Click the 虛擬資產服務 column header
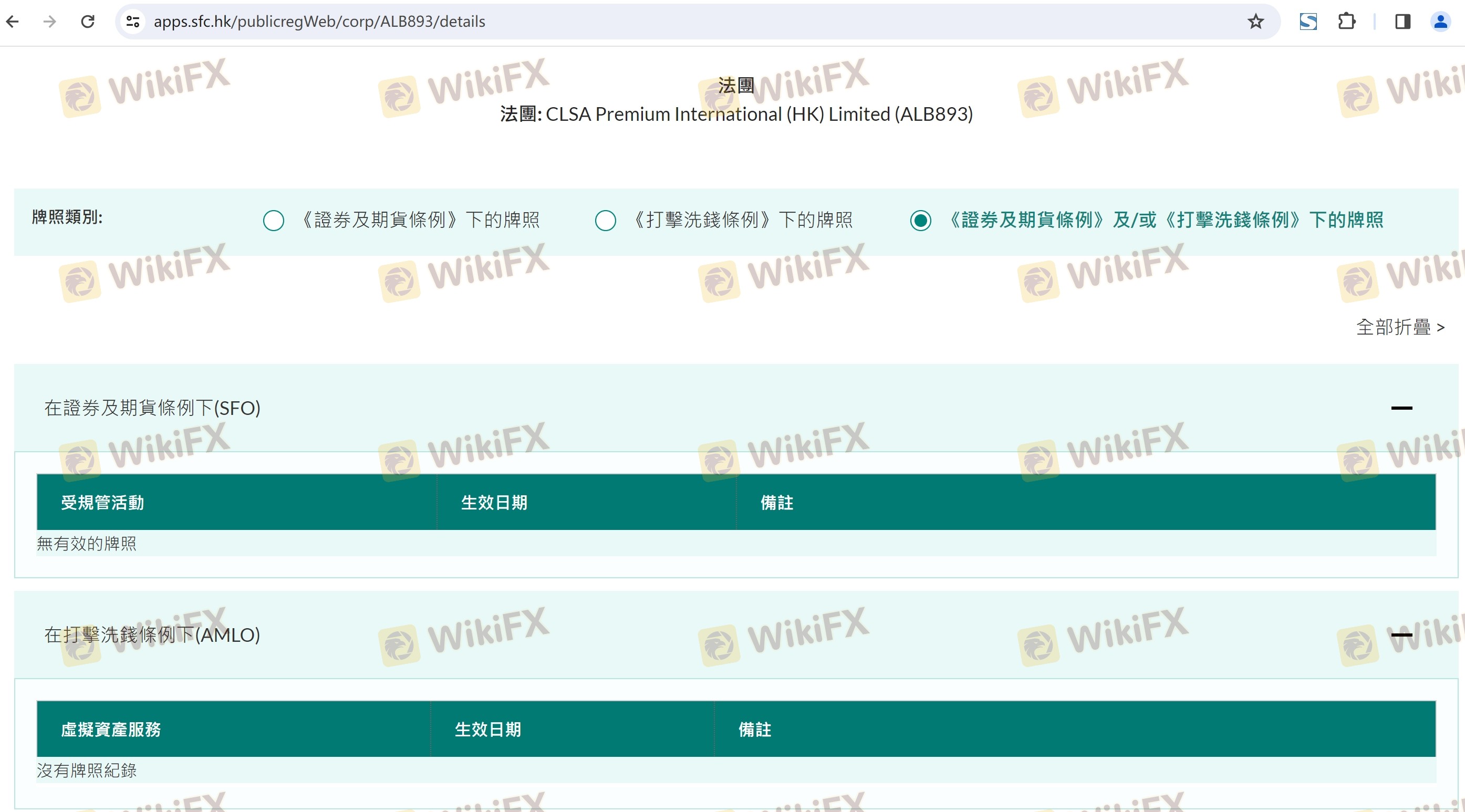 (x=111, y=730)
